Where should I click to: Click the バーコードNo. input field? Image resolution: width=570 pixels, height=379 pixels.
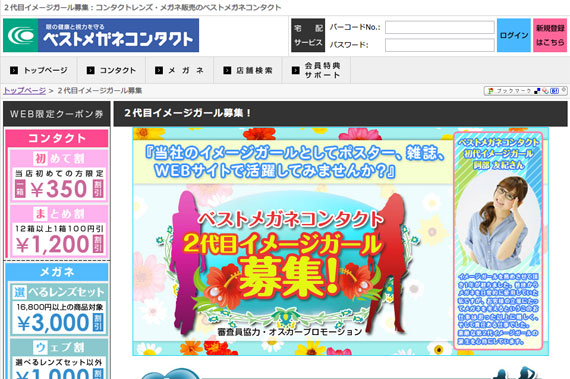pos(439,27)
